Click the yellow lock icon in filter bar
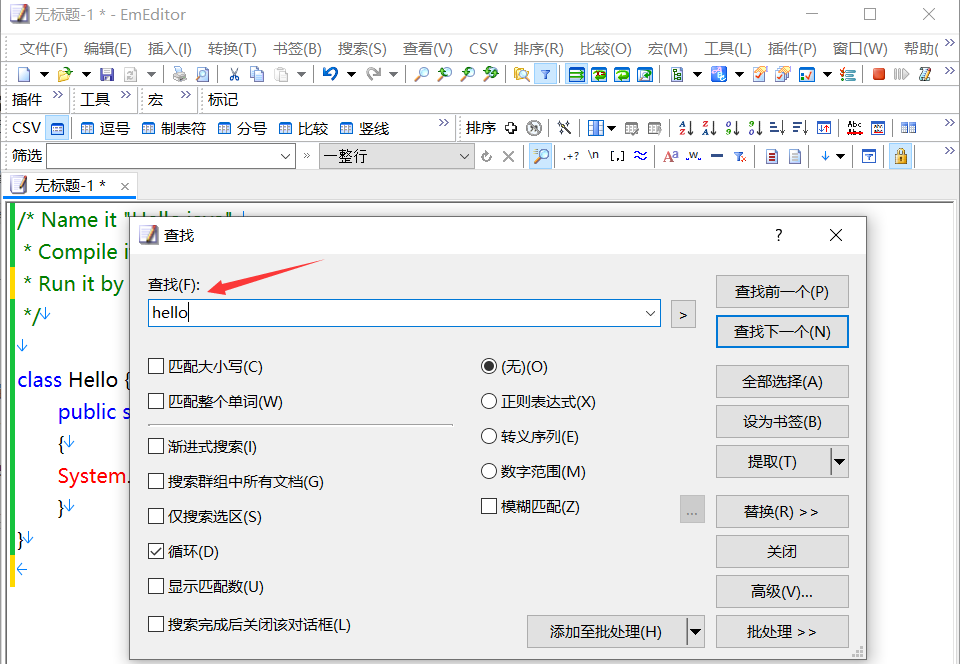The image size is (960, 664). tap(900, 156)
